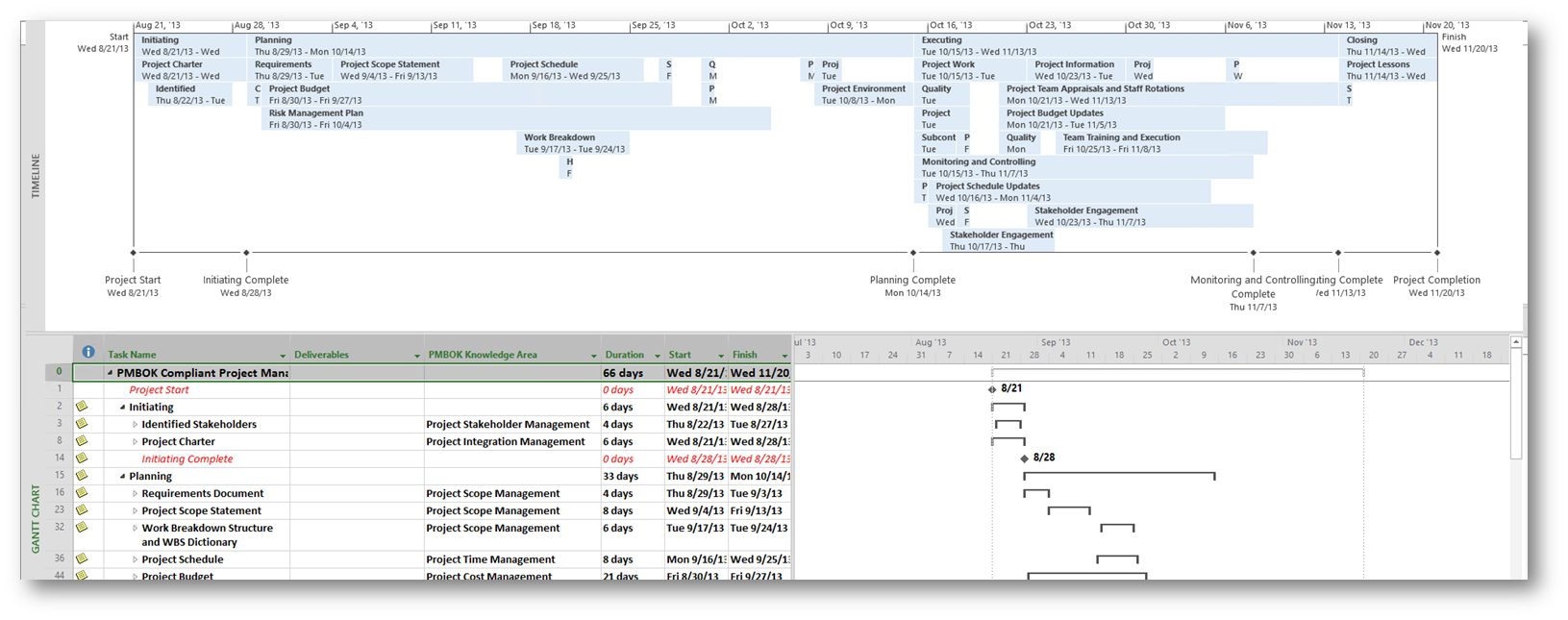Open the note icon for Project Scope Statement row
1568x620 pixels.
pos(82,510)
